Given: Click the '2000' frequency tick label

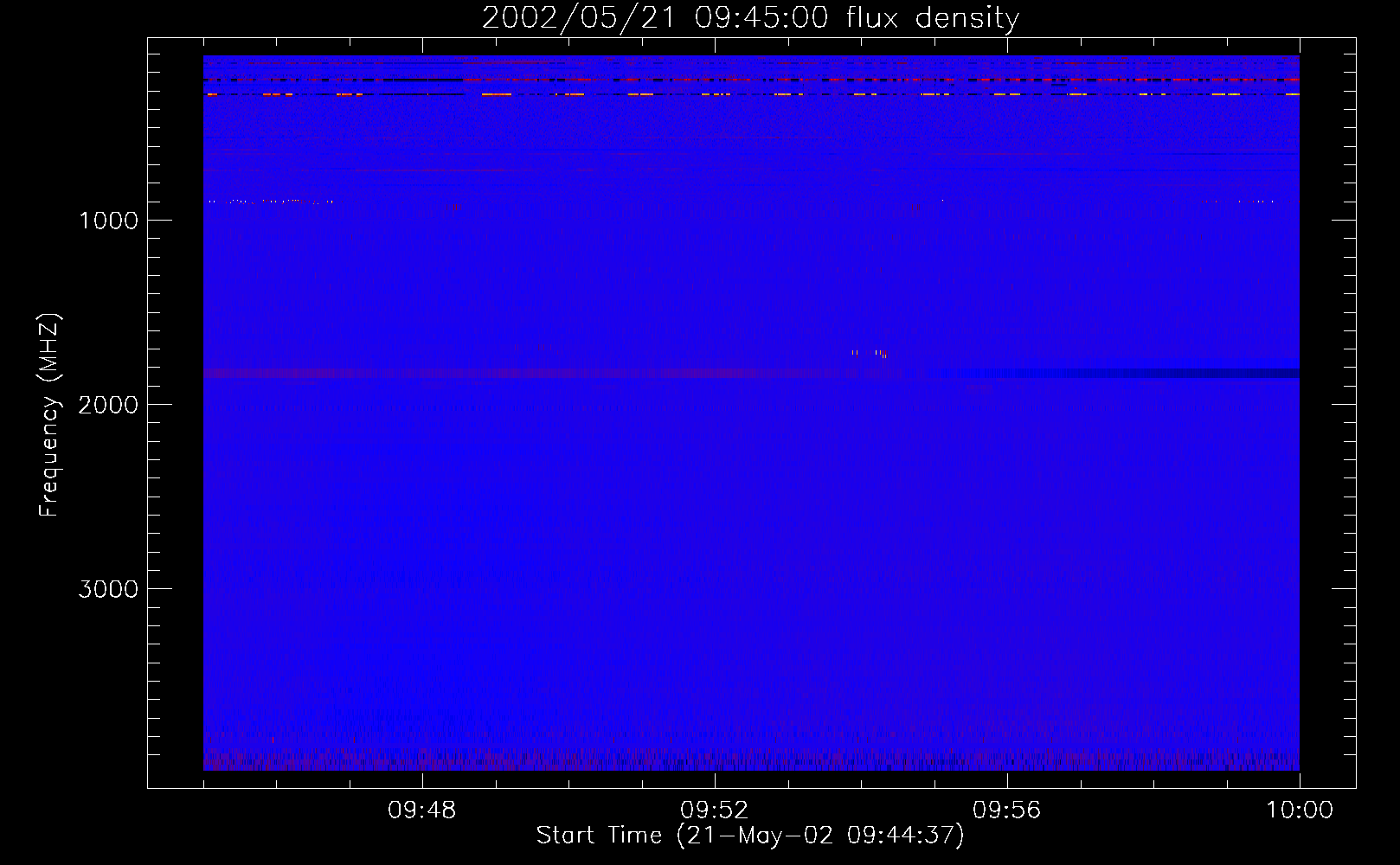Looking at the screenshot, I should point(108,405).
